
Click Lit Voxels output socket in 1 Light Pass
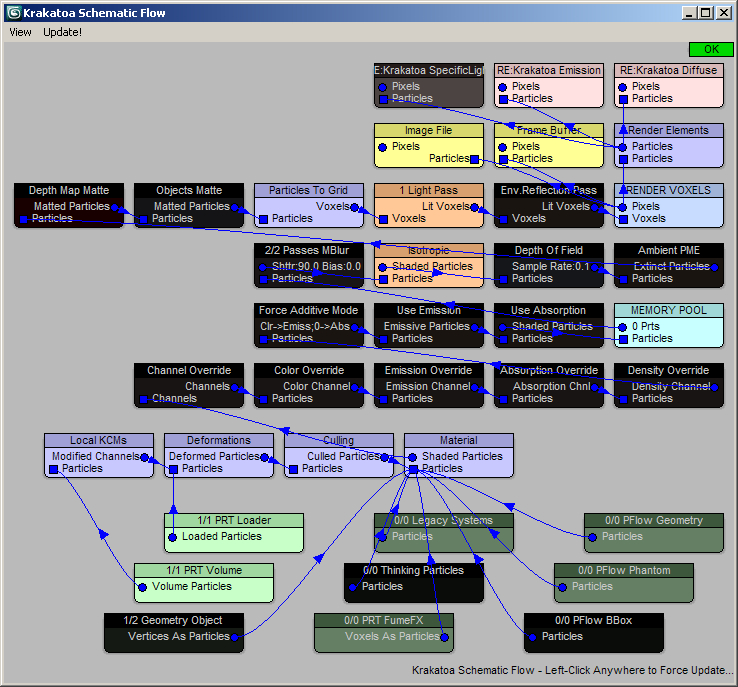pos(474,207)
